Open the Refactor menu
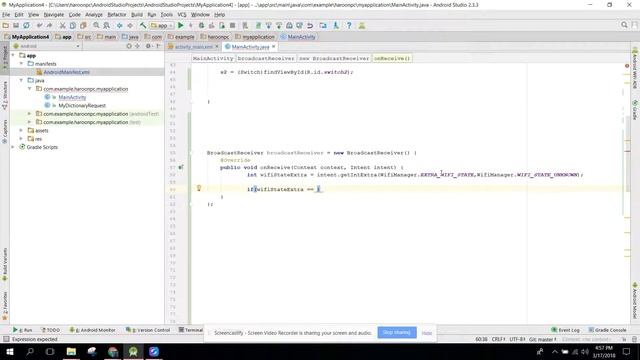 tap(117, 15)
